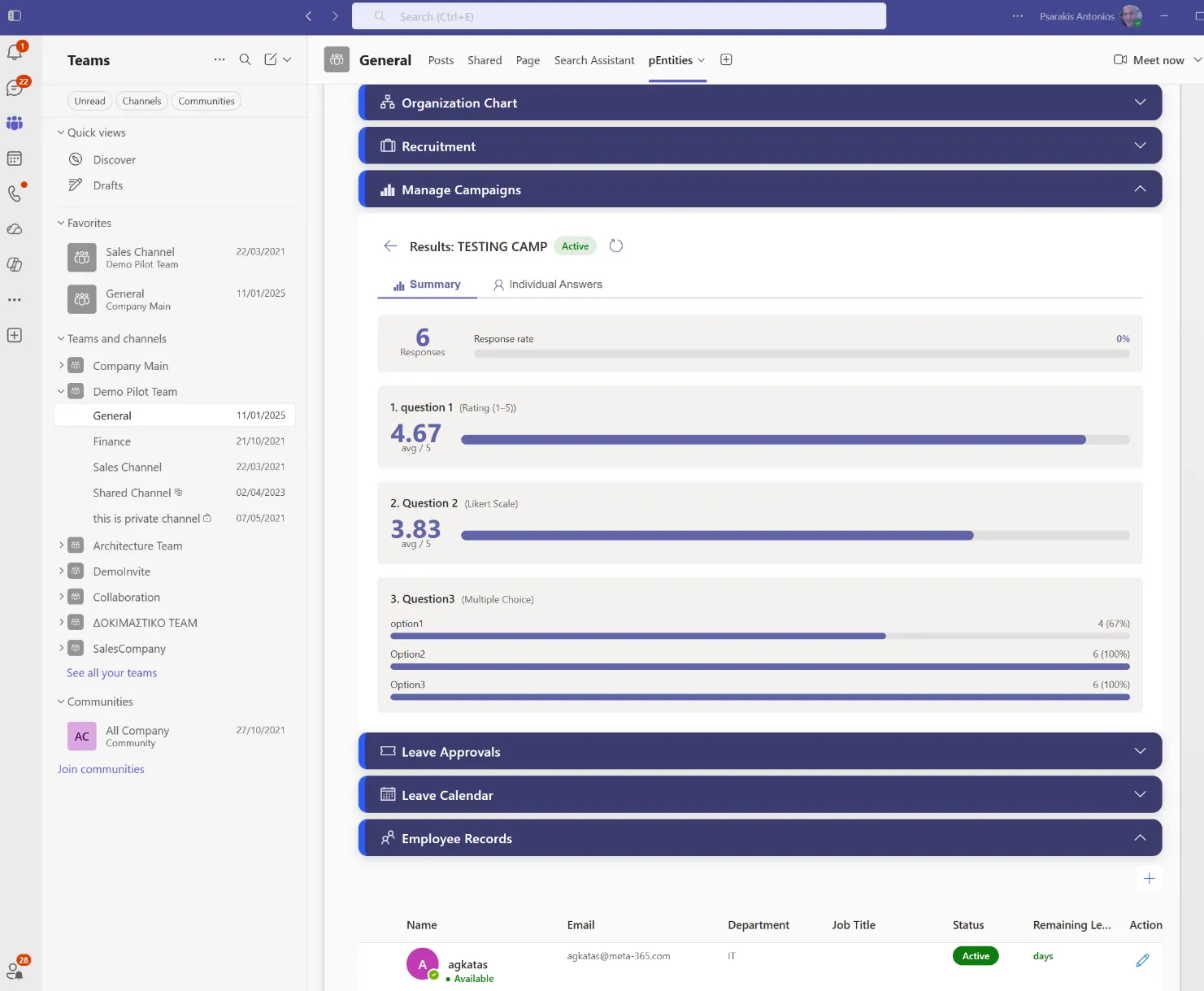Open the Chat icon in the app rail
Viewport: 1204px width, 991px height.
click(15, 88)
